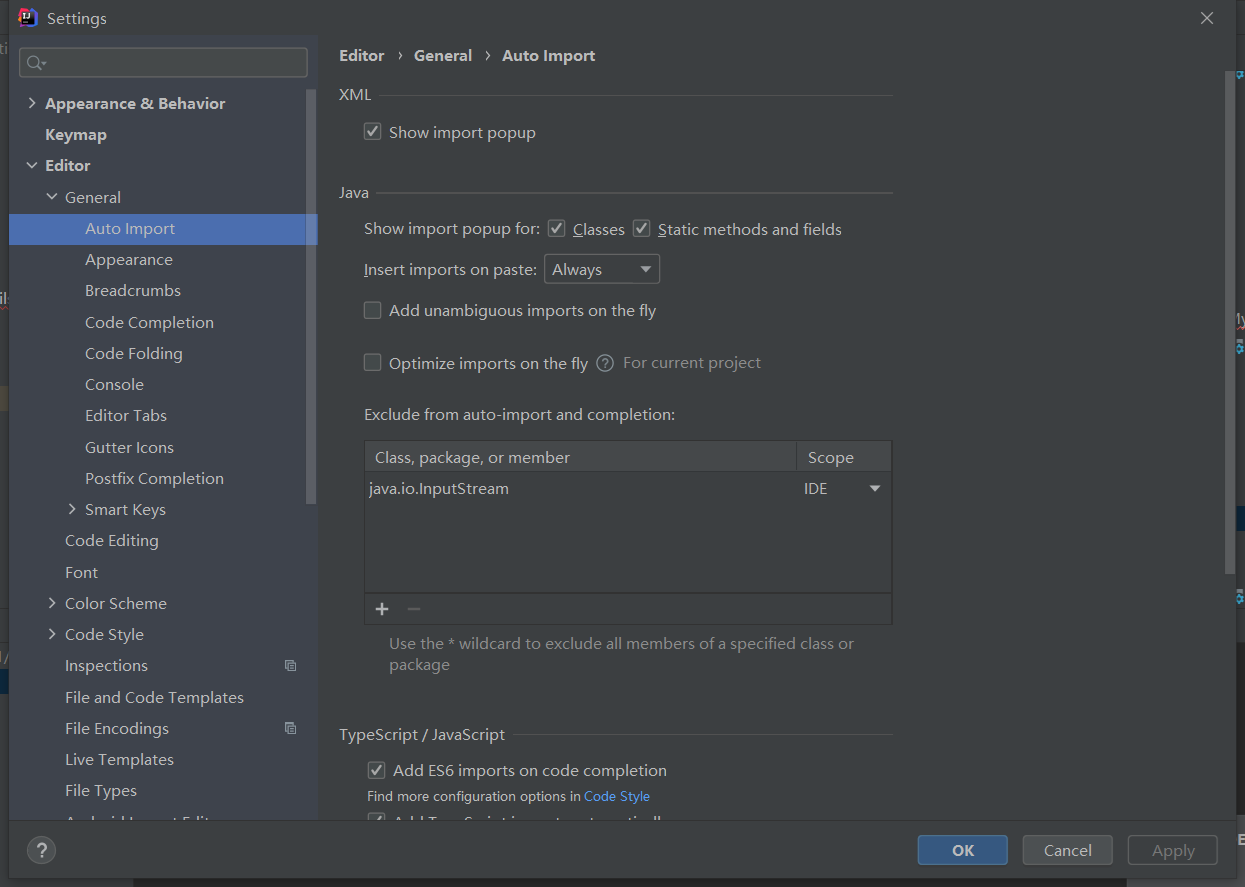Click the copy icon beside Inspections
This screenshot has width=1245, height=887.
290,666
